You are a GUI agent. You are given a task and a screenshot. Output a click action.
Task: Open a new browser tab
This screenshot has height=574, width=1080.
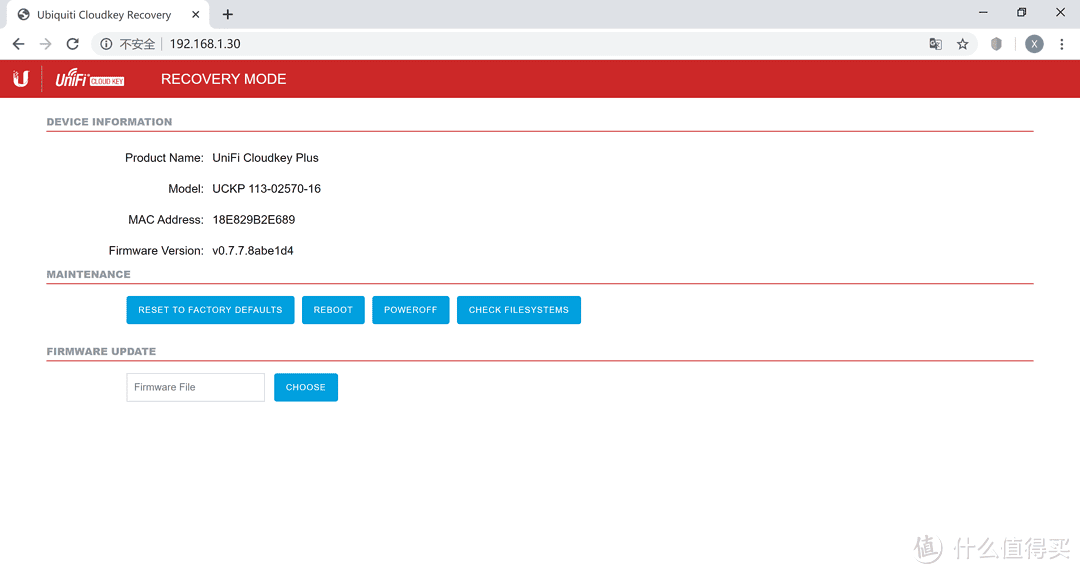click(228, 15)
